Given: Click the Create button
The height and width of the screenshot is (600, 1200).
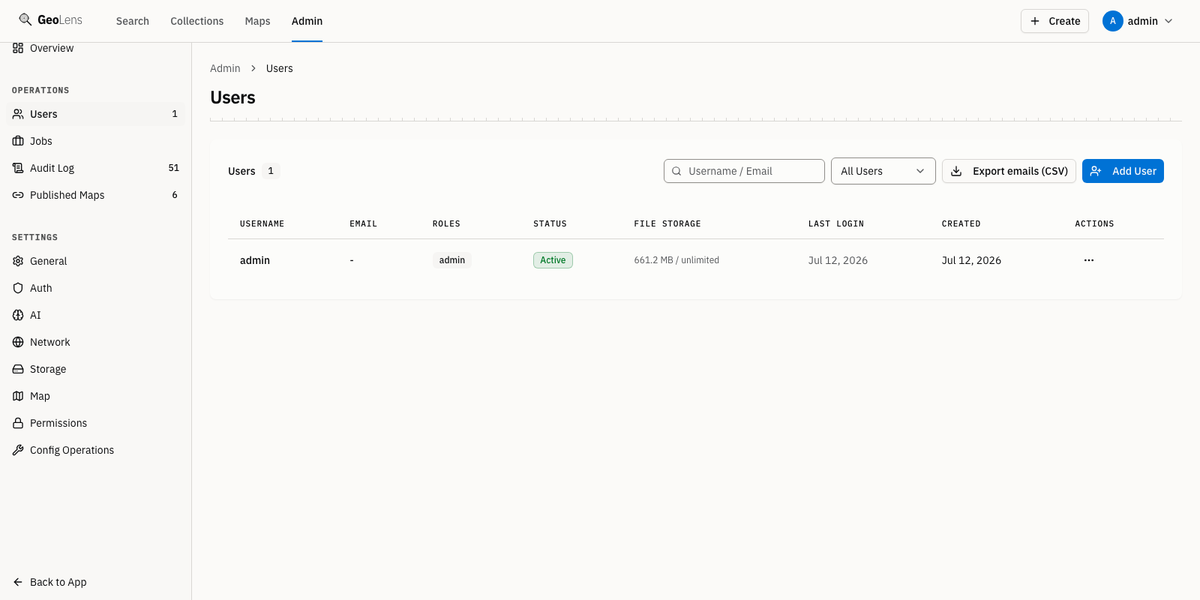Looking at the screenshot, I should coord(1055,21).
